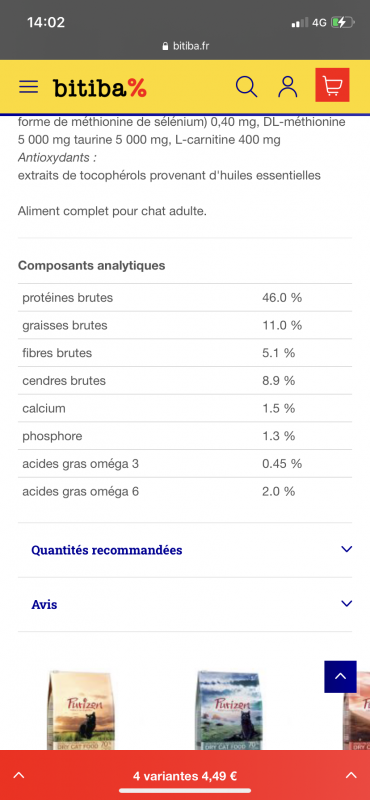Tap the battery icon in status bar
The image size is (370, 800).
(x=341, y=22)
